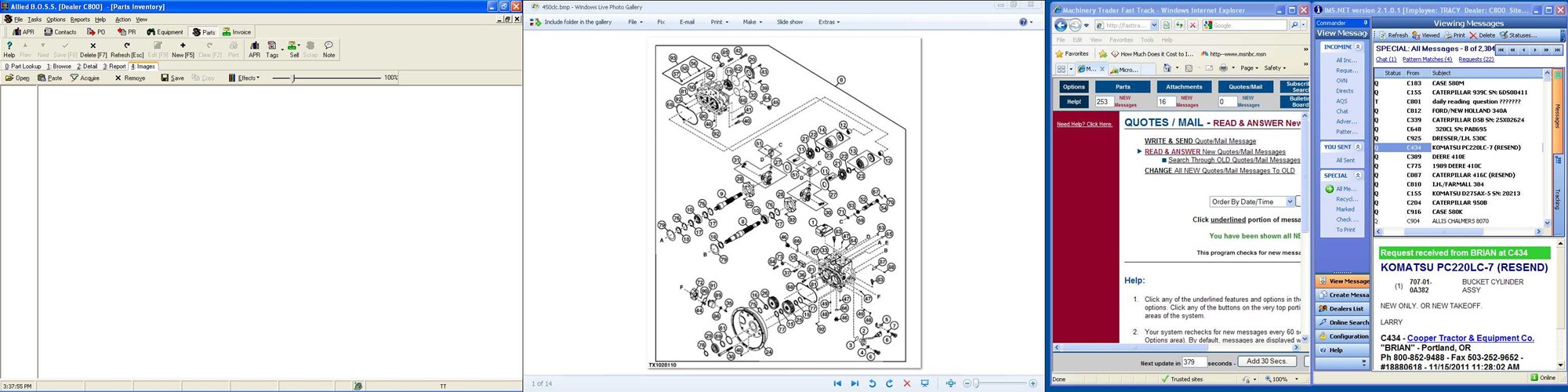Click Paste in the Images tab toolbar
Screen dimensions: 1568x392
(x=50, y=78)
